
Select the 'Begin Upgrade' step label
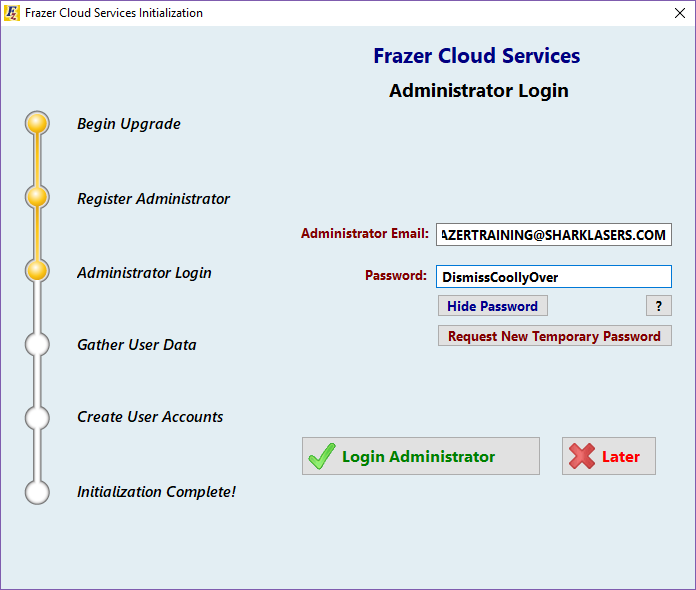tap(129, 124)
